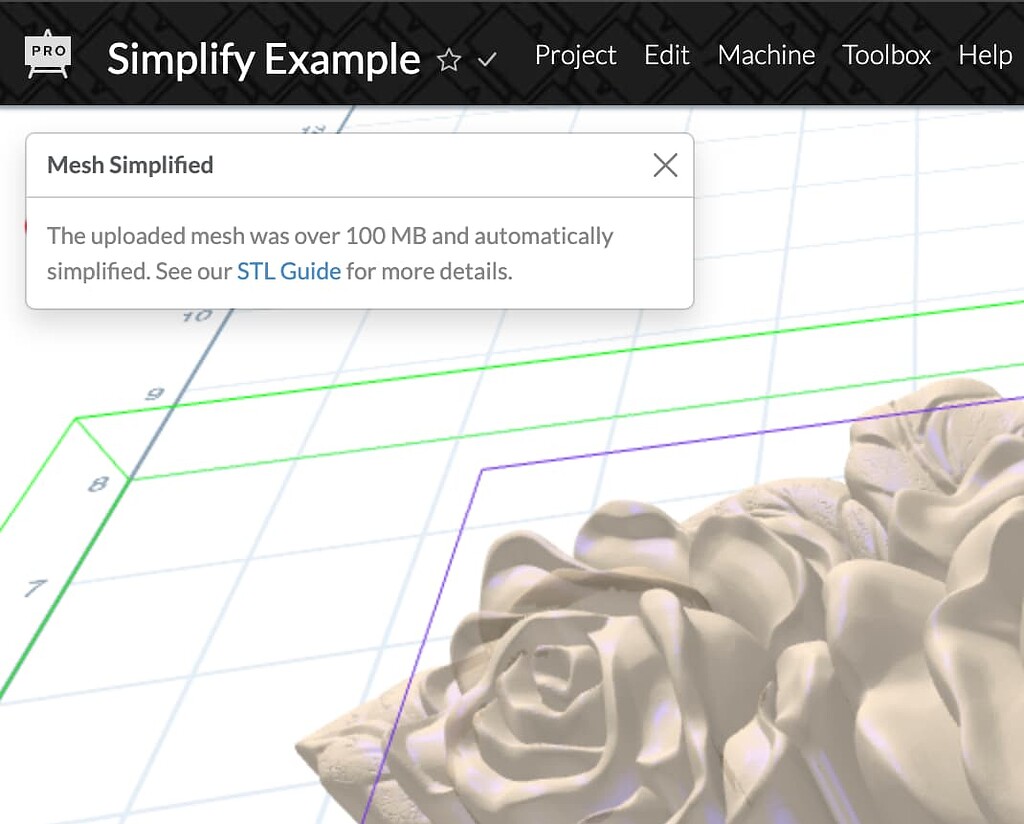Close the Mesh Simplified notification

[664, 166]
